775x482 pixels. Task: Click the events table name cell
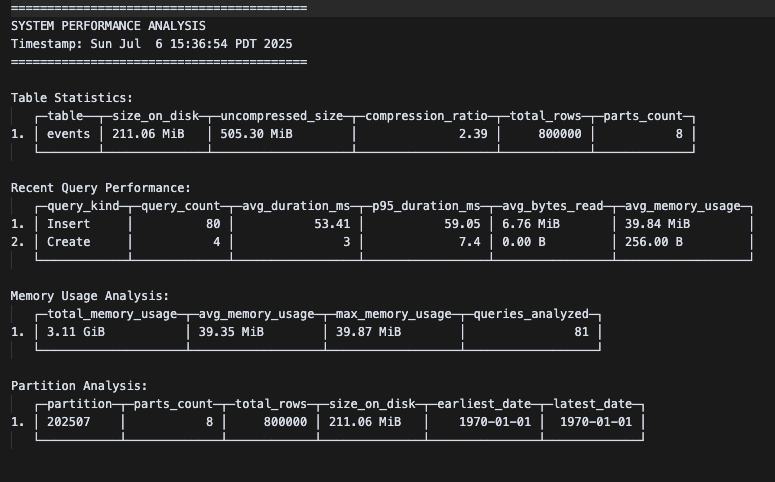pyautogui.click(x=68, y=134)
